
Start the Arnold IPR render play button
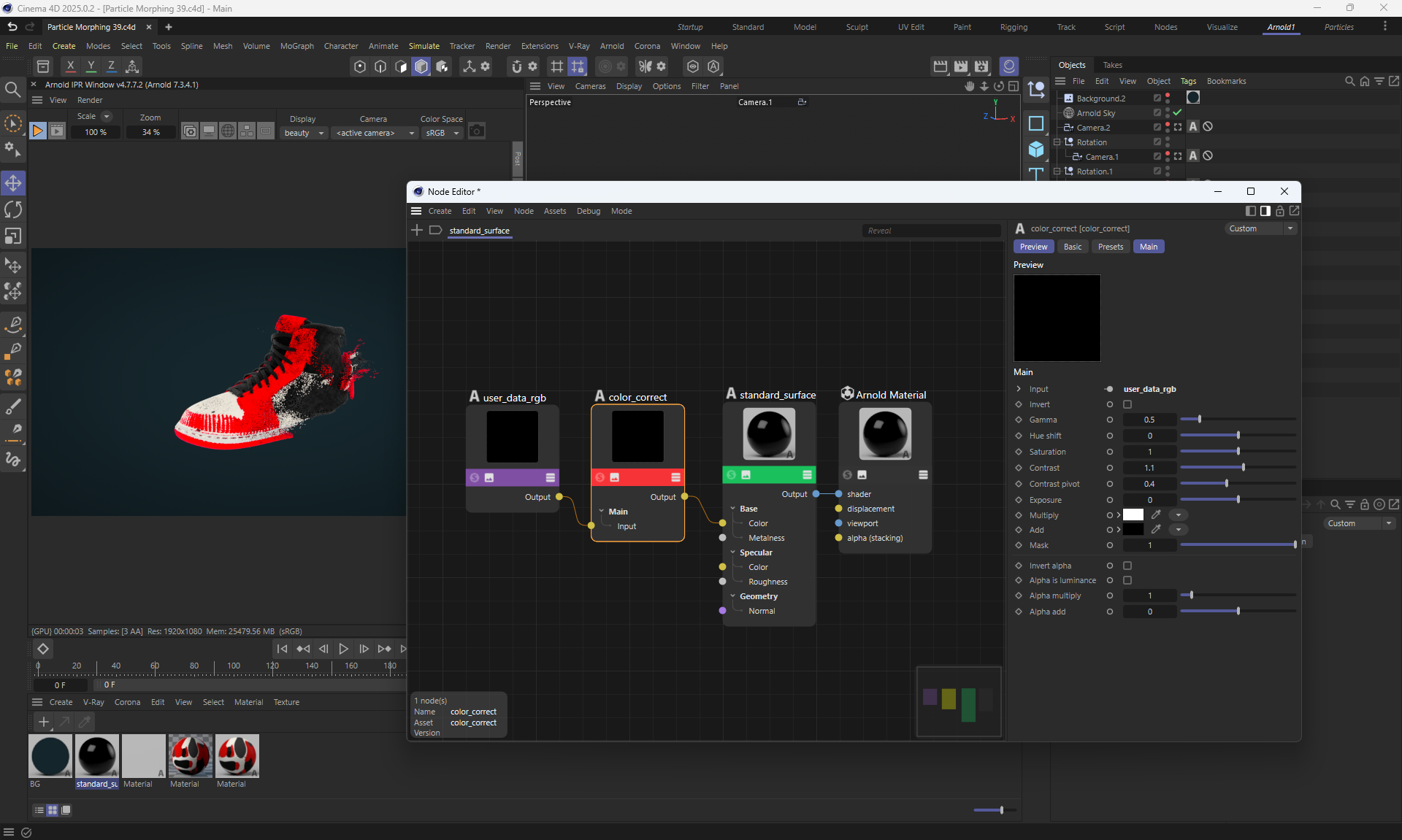(x=37, y=131)
